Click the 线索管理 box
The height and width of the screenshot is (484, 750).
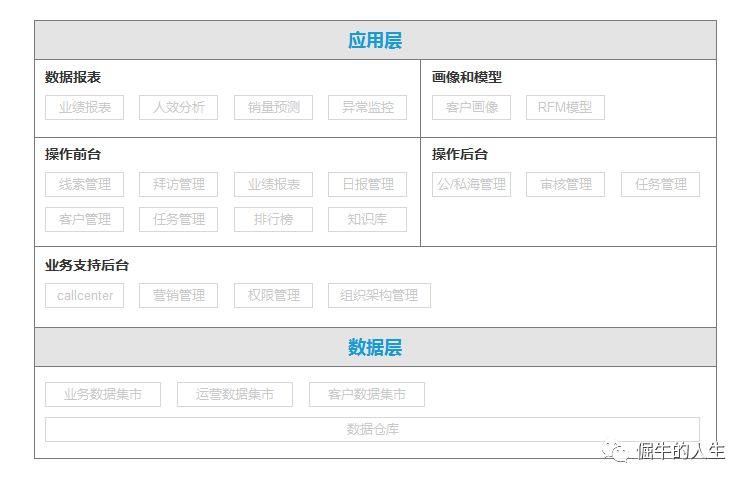tap(85, 184)
